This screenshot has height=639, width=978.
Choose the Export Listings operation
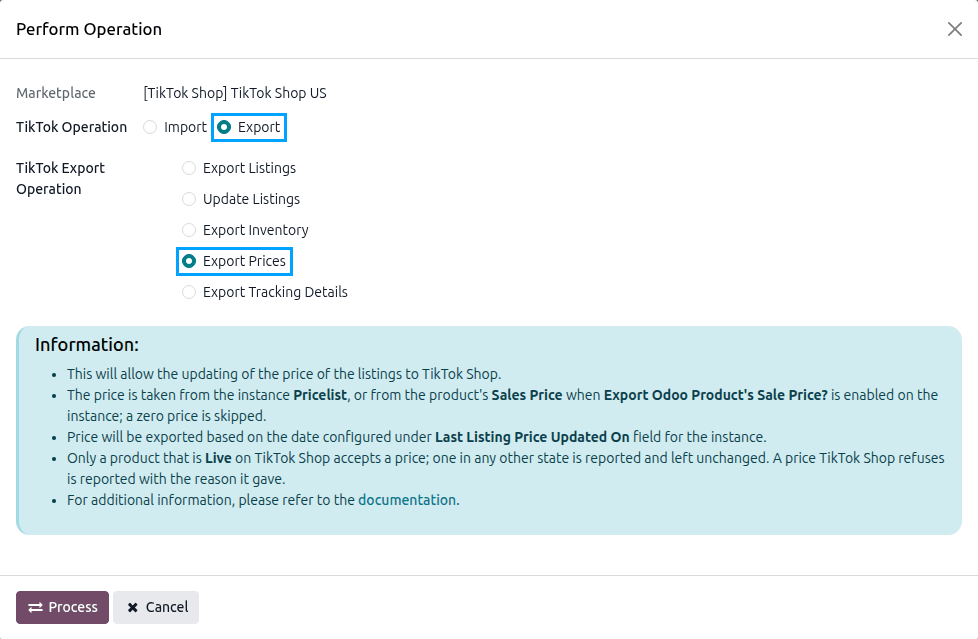188,168
